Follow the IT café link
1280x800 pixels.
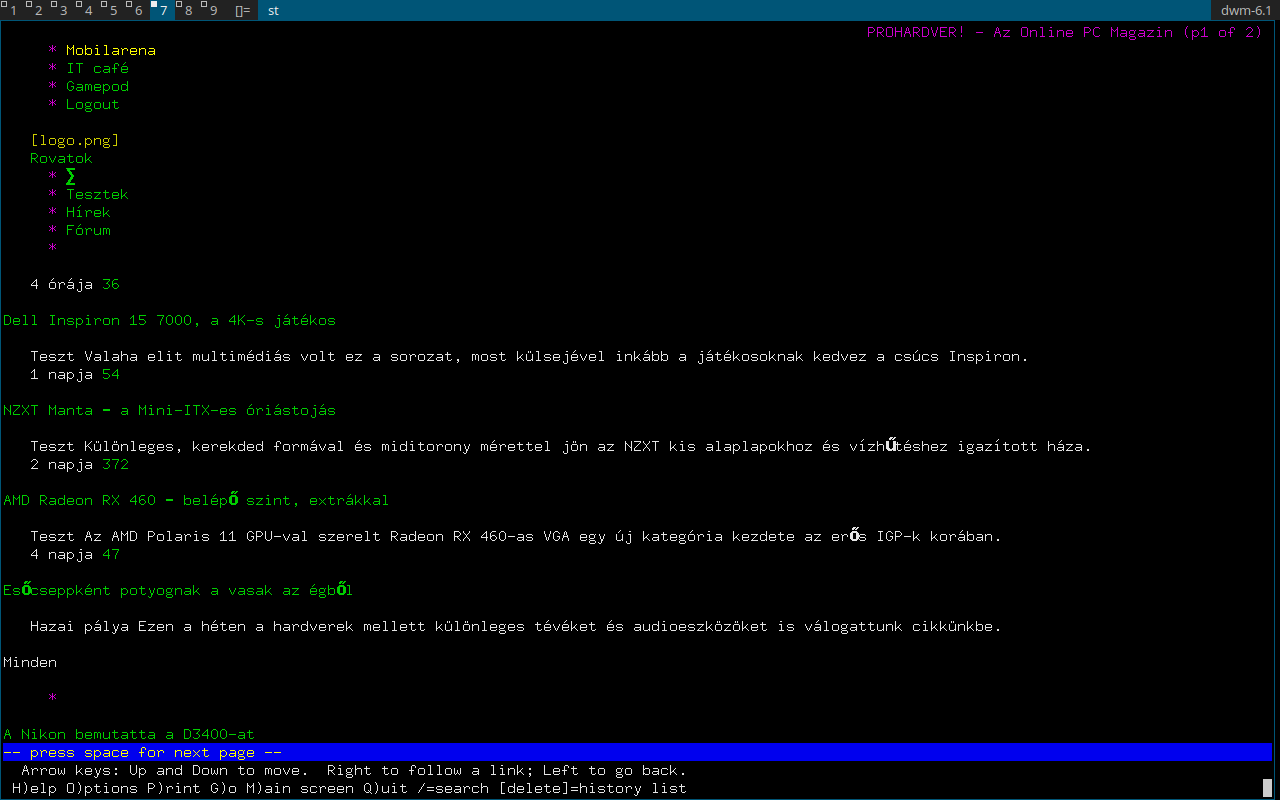coord(98,68)
